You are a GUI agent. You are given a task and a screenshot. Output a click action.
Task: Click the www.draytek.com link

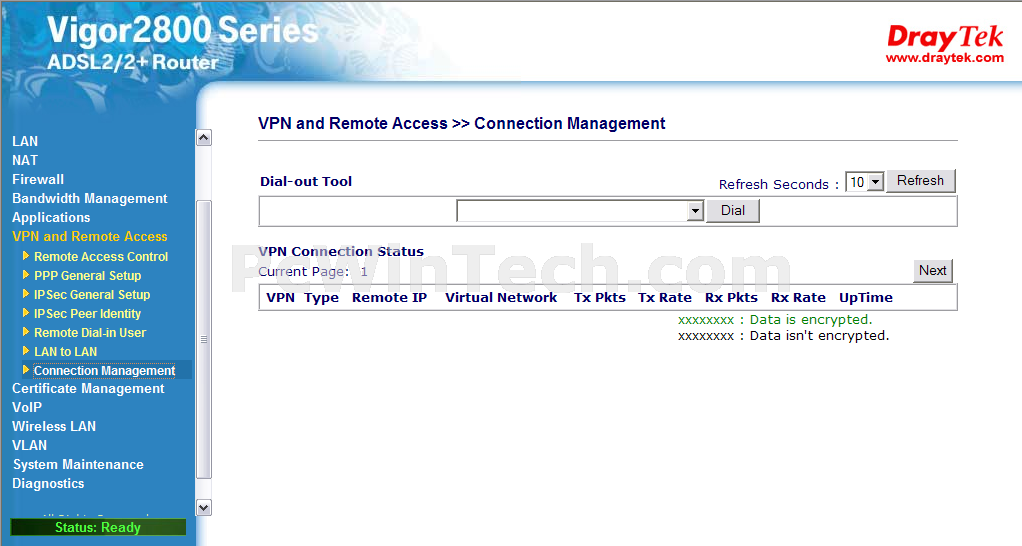click(944, 58)
